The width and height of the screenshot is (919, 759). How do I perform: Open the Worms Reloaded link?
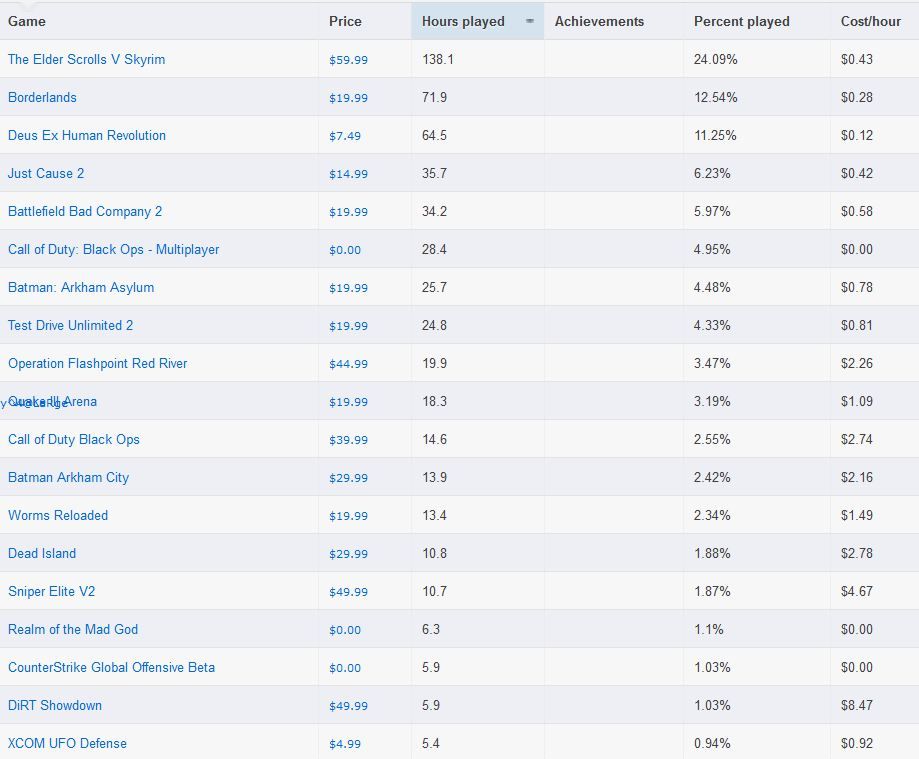point(58,515)
